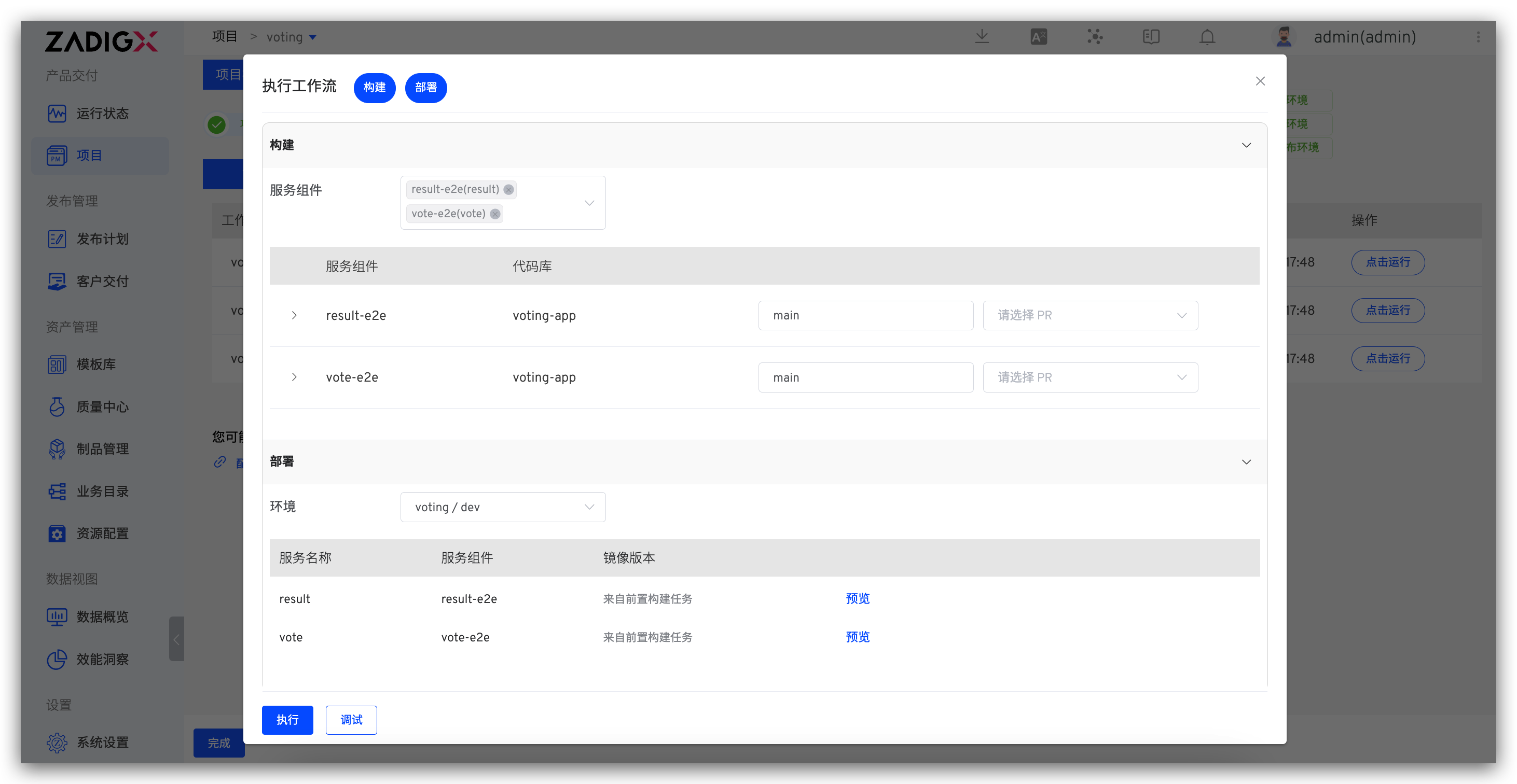Collapse the 构建 section
The height and width of the screenshot is (784, 1517).
(x=1246, y=145)
